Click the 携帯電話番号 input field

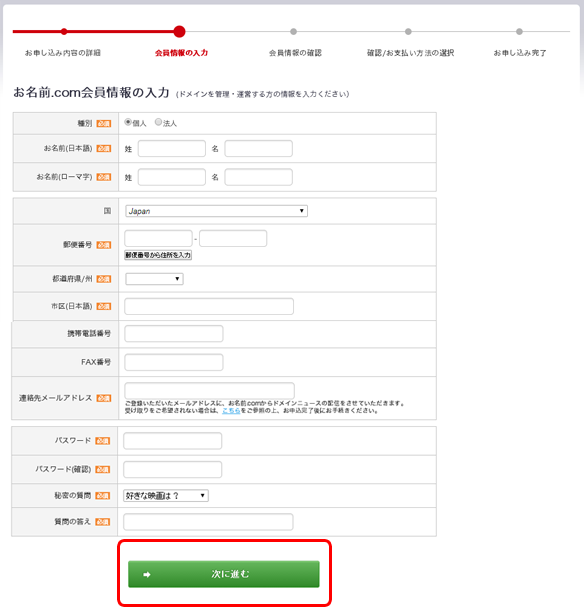point(174,334)
